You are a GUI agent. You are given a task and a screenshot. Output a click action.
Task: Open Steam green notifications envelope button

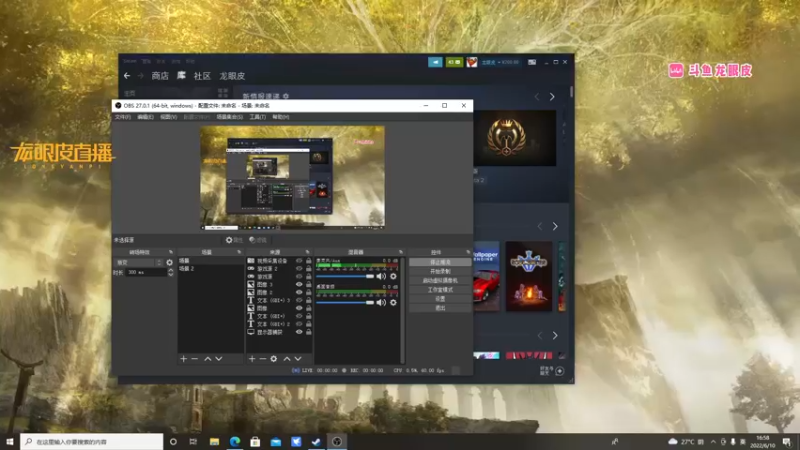(454, 62)
